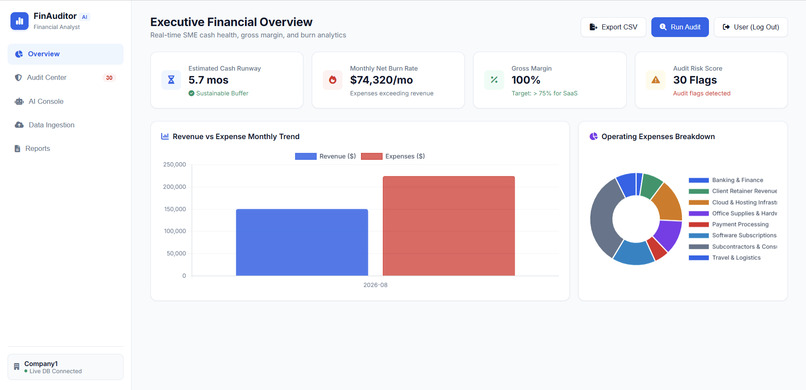Click the Run Audit button

point(680,27)
